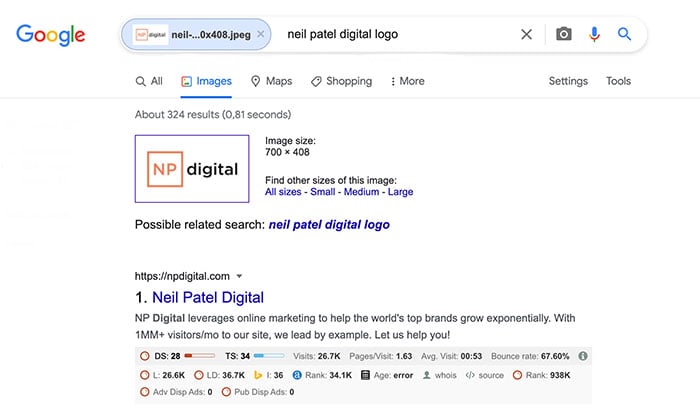
Task: Click the TS: 34 label
Action: [x=238, y=356]
